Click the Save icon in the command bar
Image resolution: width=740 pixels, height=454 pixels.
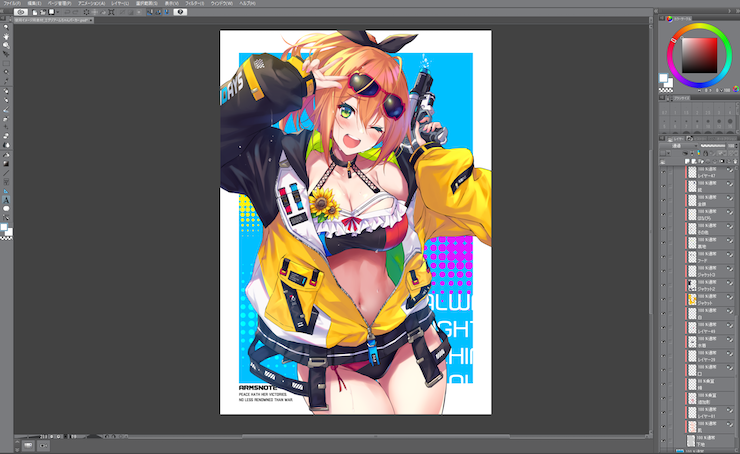[x=51, y=12]
